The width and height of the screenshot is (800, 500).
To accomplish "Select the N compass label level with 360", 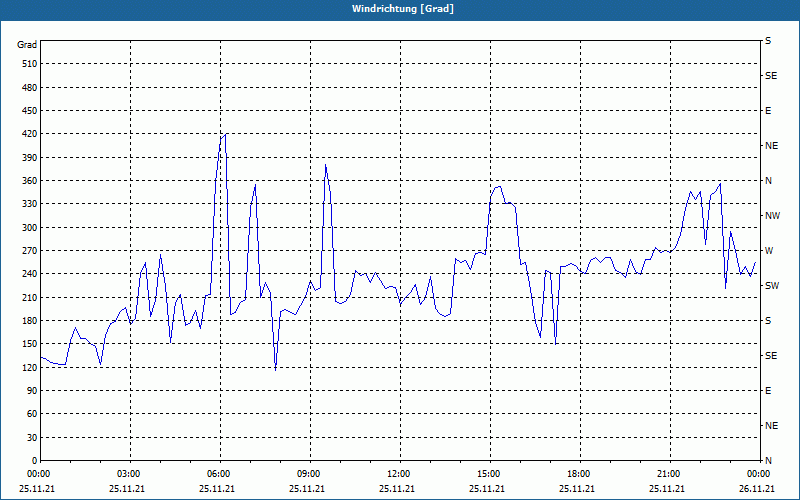I will (768, 181).
